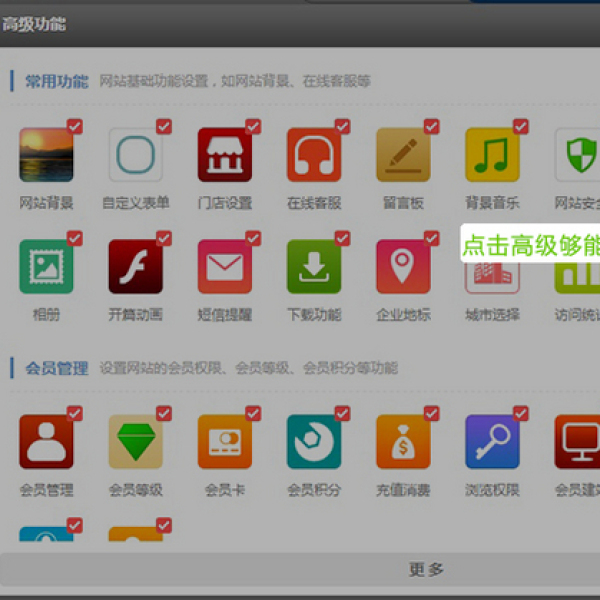This screenshot has width=600, height=600.
Task: Open the monitor icon after 浏览权限
Action: click(577, 442)
